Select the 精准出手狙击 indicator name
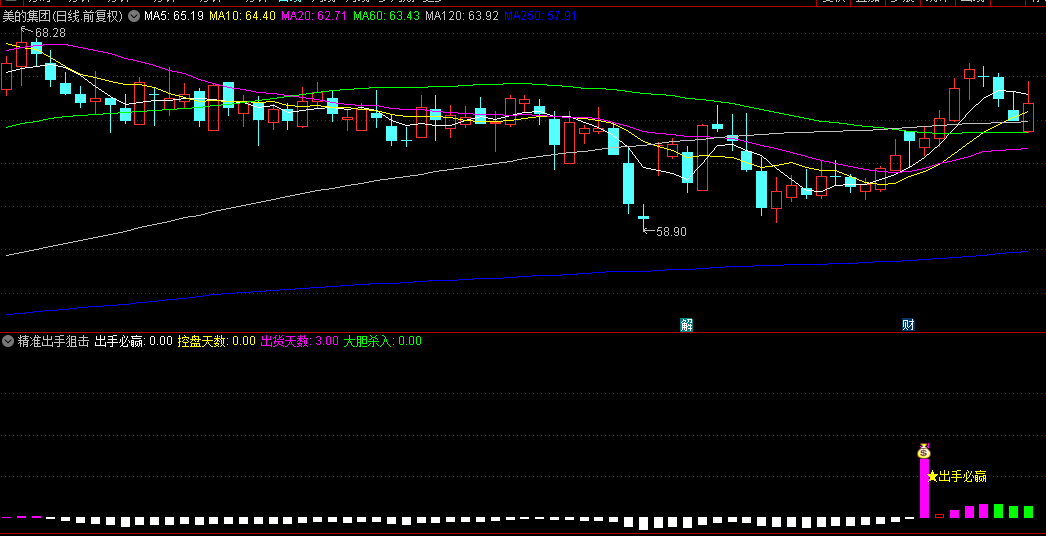 (x=53, y=341)
